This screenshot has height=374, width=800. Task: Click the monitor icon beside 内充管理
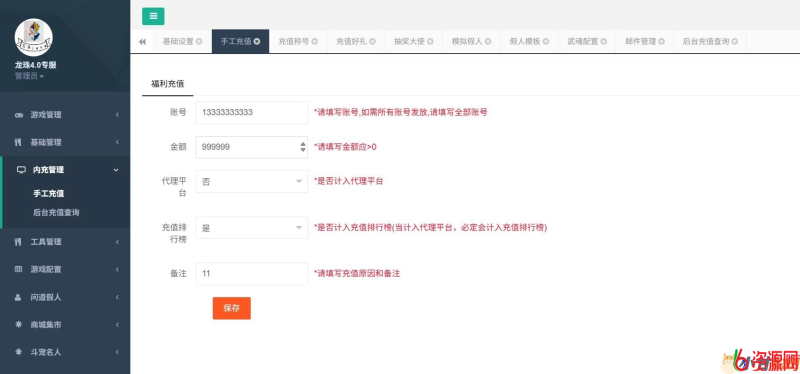(x=21, y=170)
